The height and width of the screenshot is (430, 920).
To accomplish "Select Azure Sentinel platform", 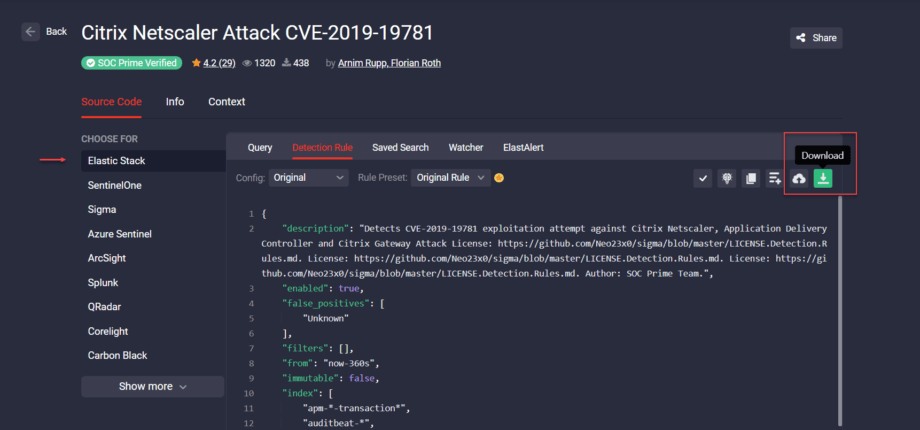I will (120, 234).
